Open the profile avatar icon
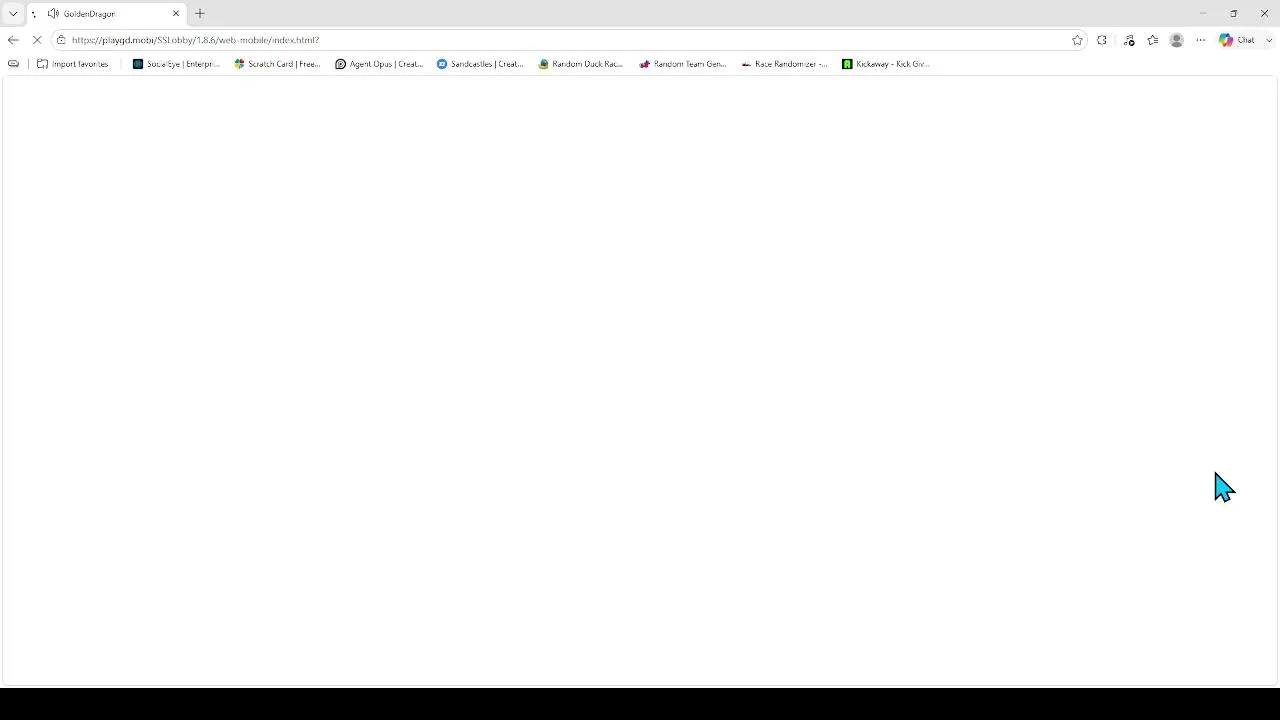 1177,40
